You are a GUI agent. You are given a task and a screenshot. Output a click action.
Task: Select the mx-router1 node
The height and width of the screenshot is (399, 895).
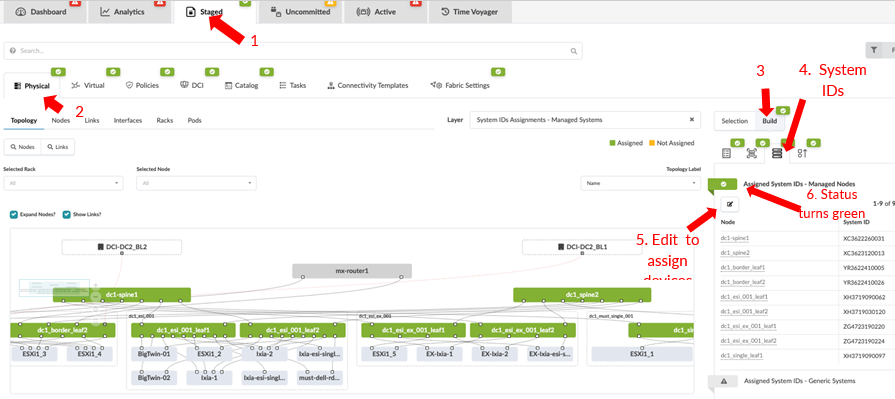click(x=352, y=271)
